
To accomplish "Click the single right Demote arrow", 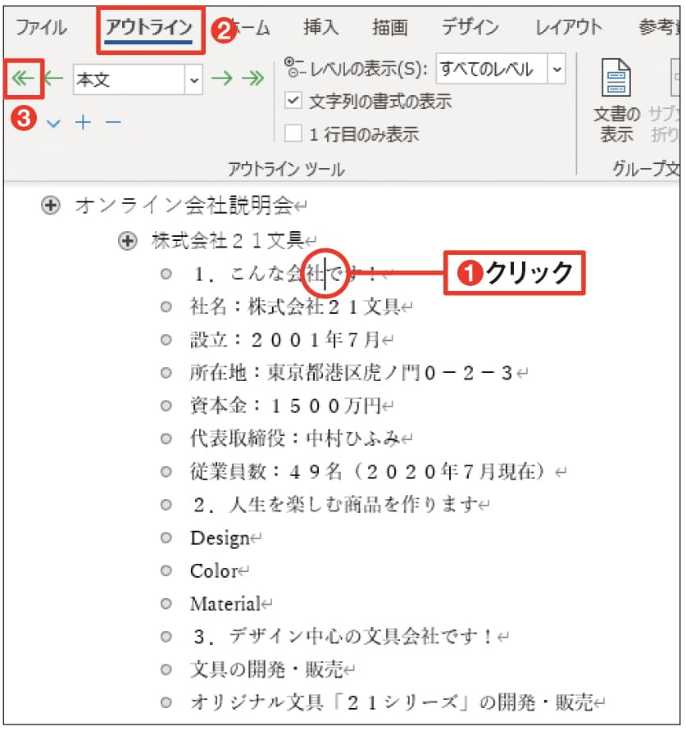I will (x=222, y=78).
